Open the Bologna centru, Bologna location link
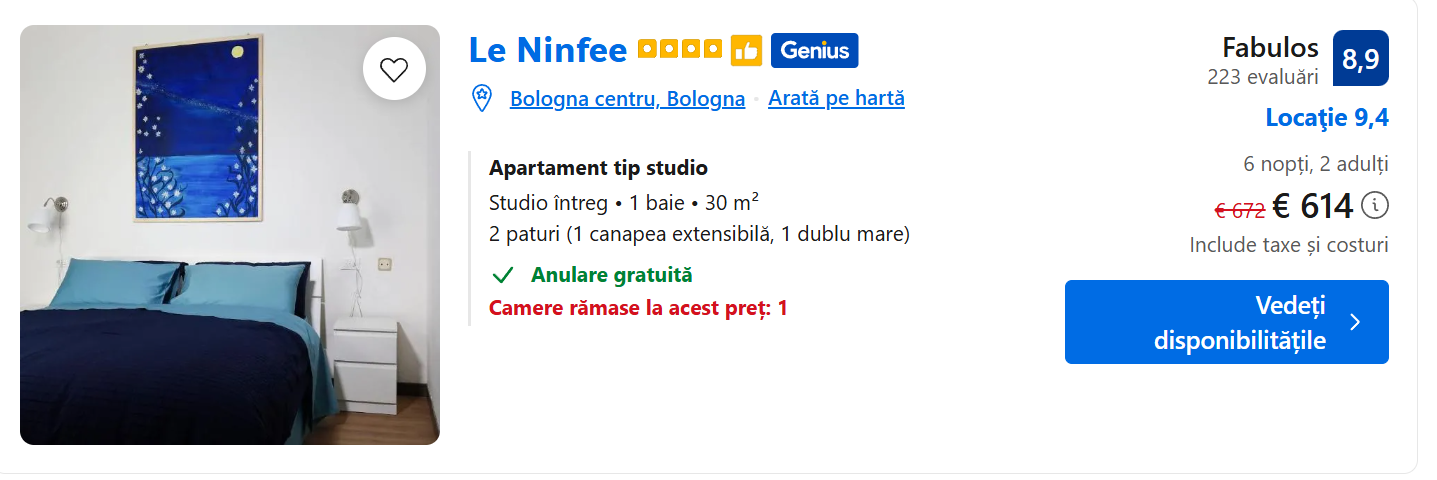 627,99
